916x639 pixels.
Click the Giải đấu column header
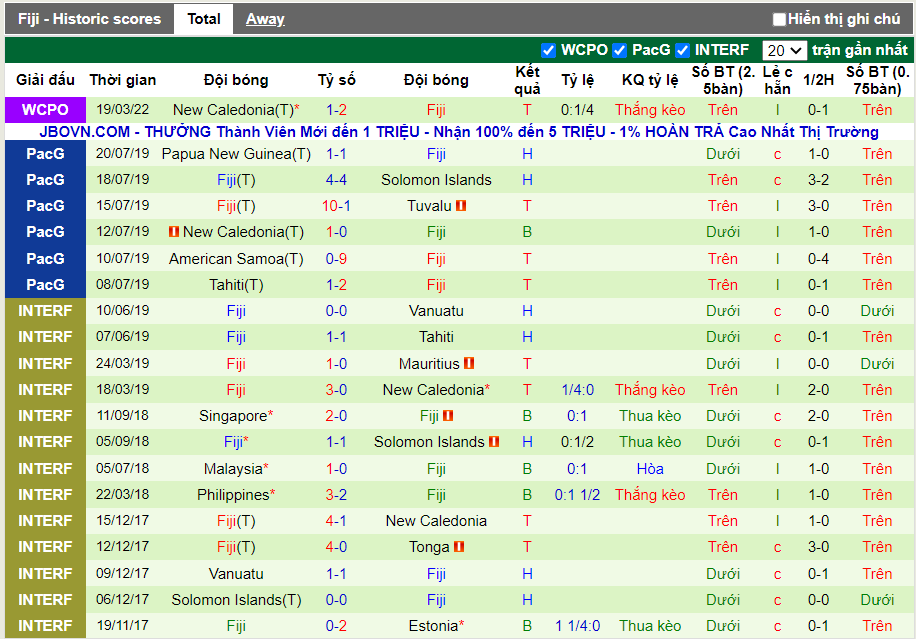[x=45, y=80]
